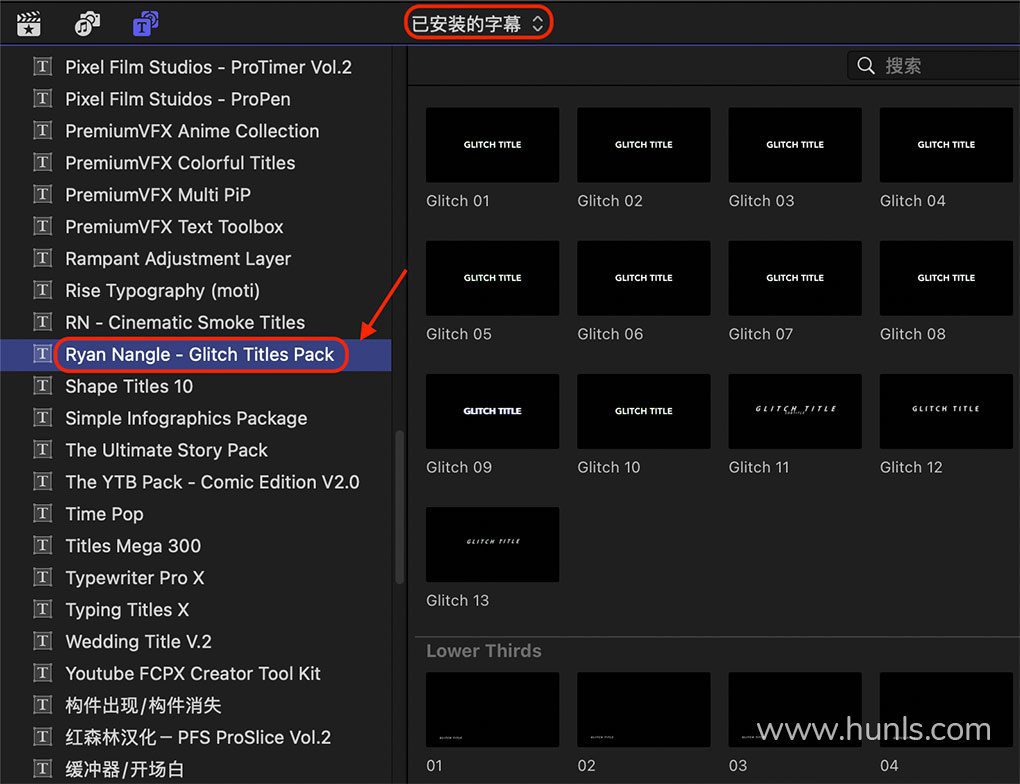Open the Photos and Audio sidebar icon

(87, 24)
